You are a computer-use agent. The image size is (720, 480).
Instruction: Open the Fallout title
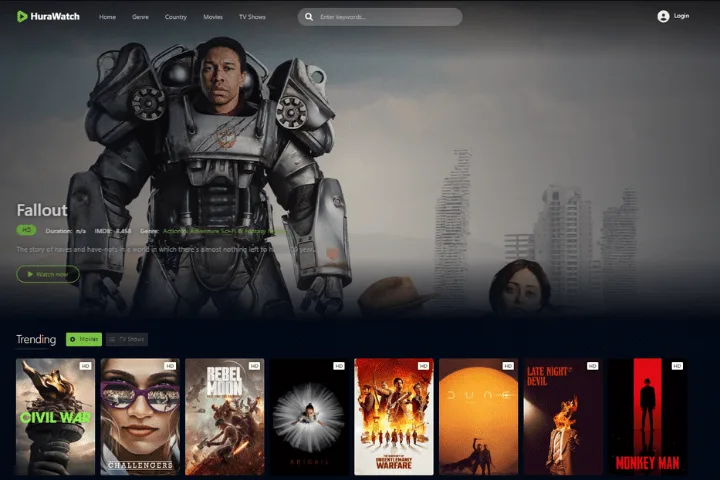[42, 210]
